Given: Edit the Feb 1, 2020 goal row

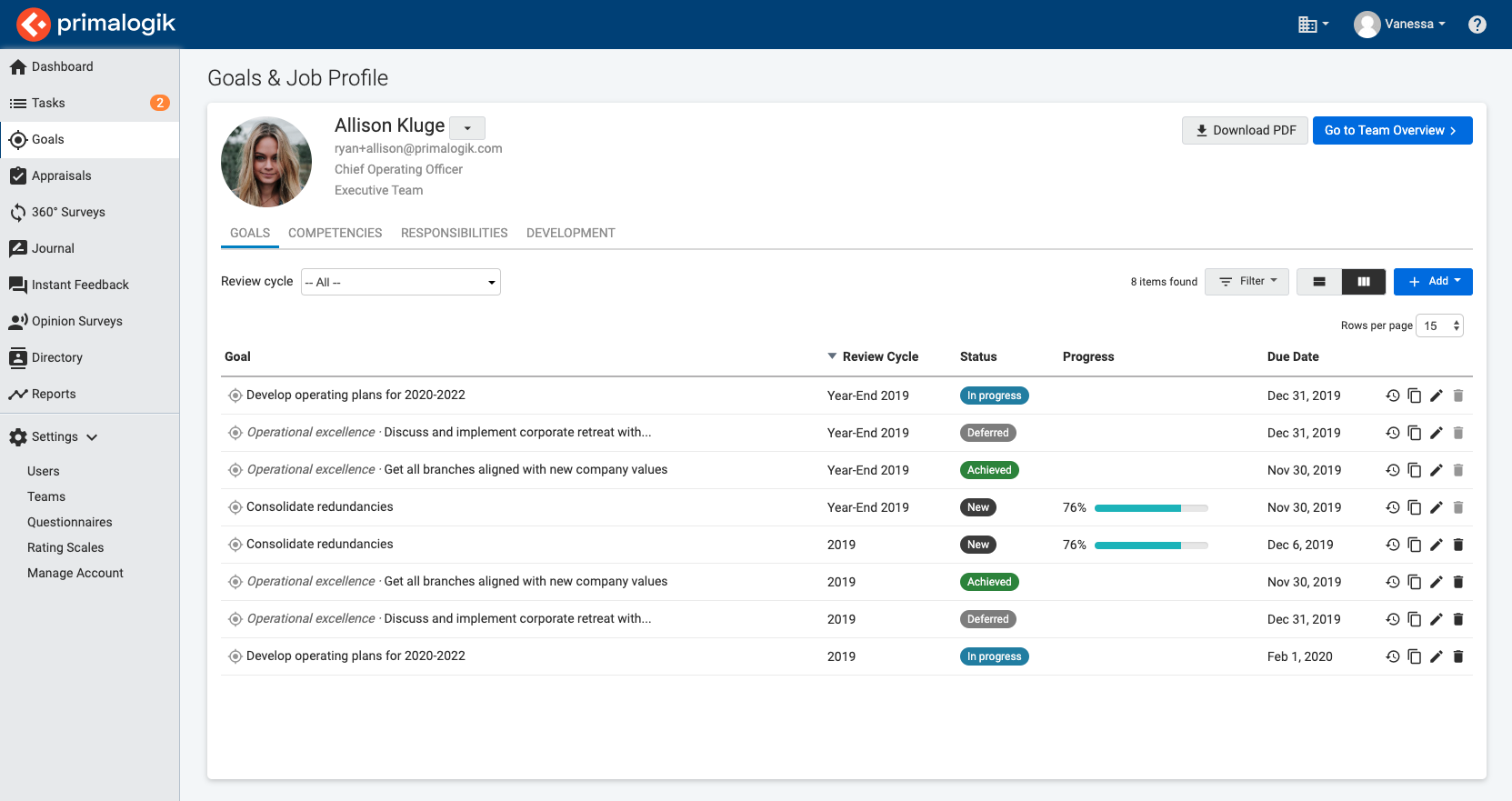Looking at the screenshot, I should pos(1436,656).
